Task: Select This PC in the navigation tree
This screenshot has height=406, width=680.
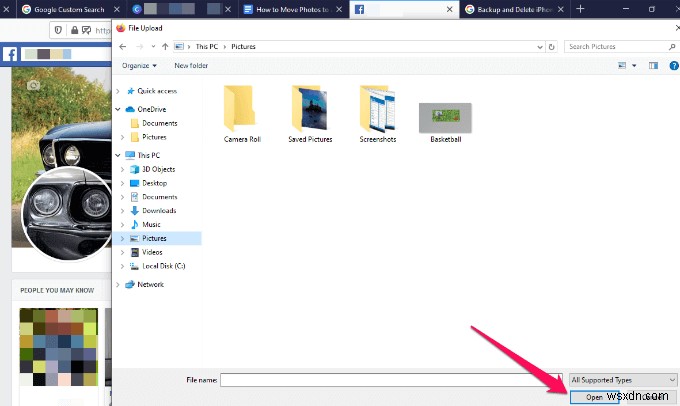Action: coord(148,155)
